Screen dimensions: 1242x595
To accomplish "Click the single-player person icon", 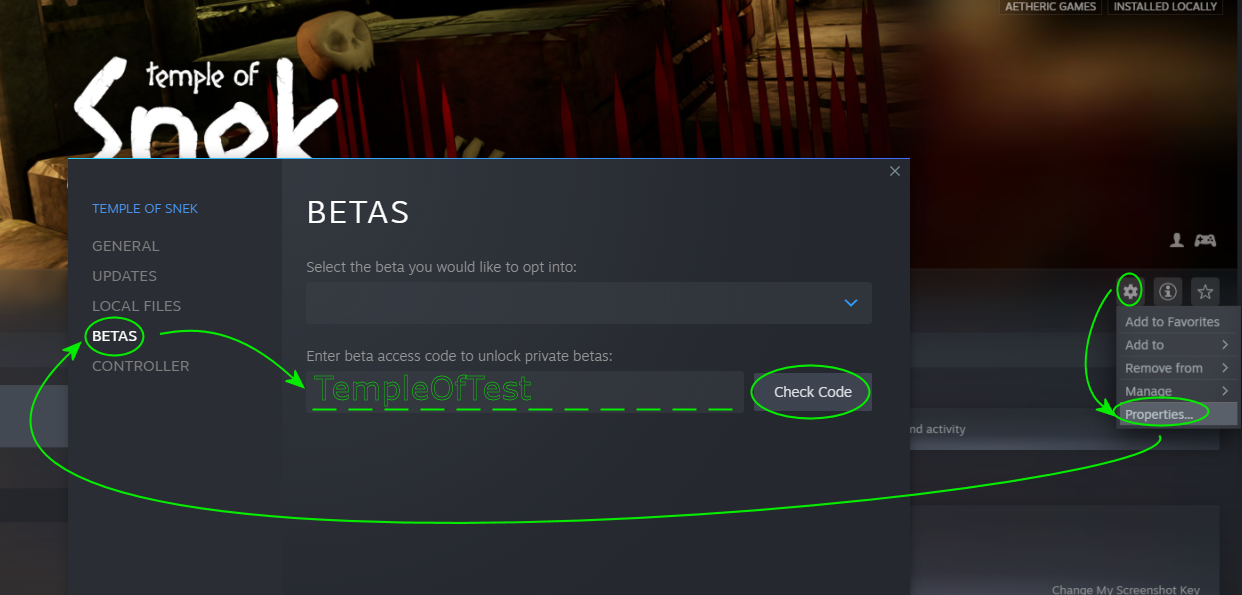I will [x=1177, y=240].
